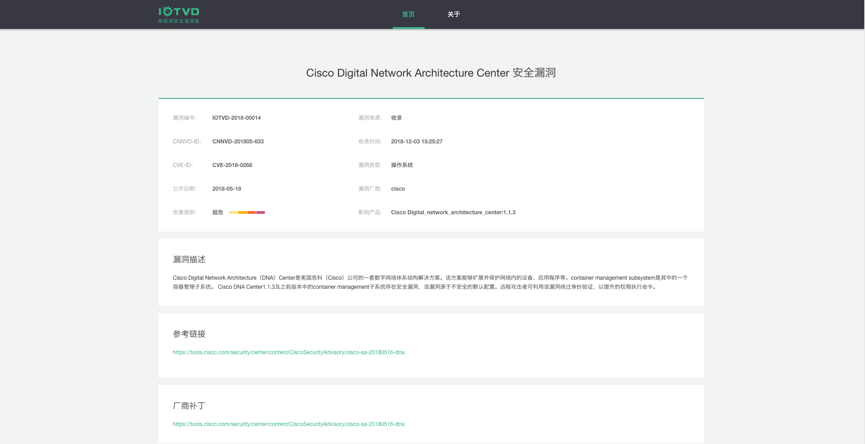Image resolution: width=865 pixels, height=444 pixels.
Task: Select the value CNNVD-201805-633
Action: point(238,142)
